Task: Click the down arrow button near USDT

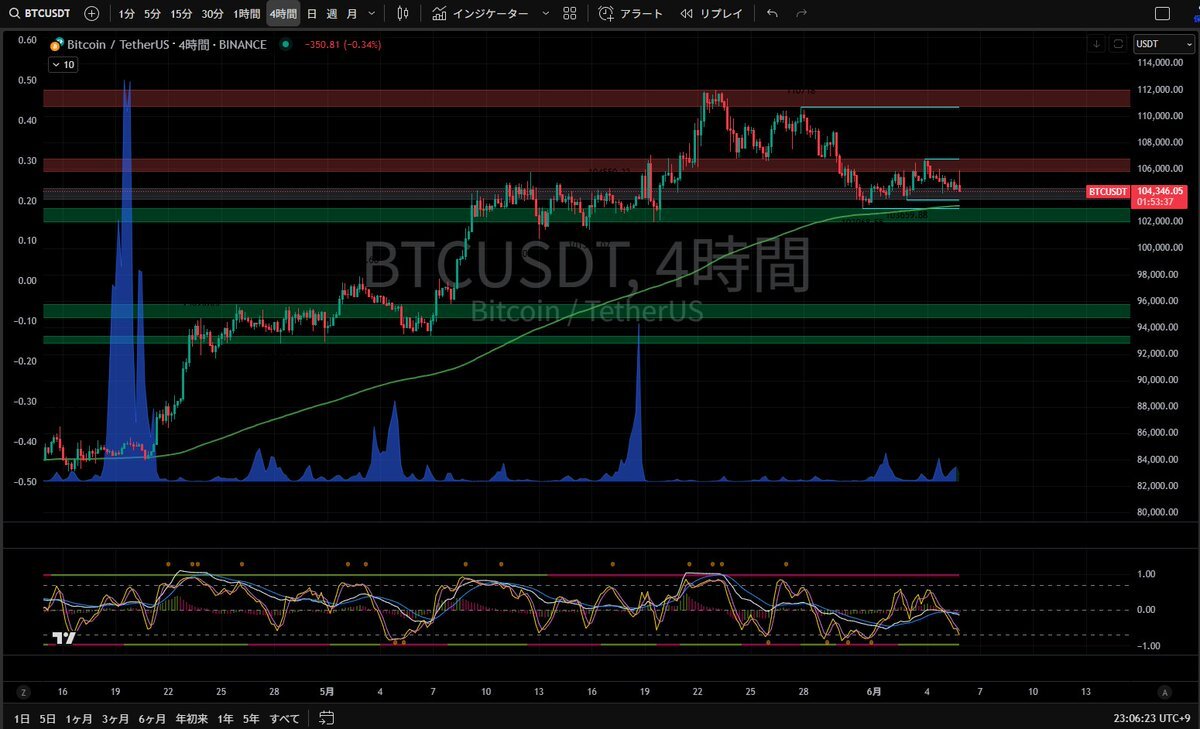Action: (1097, 44)
